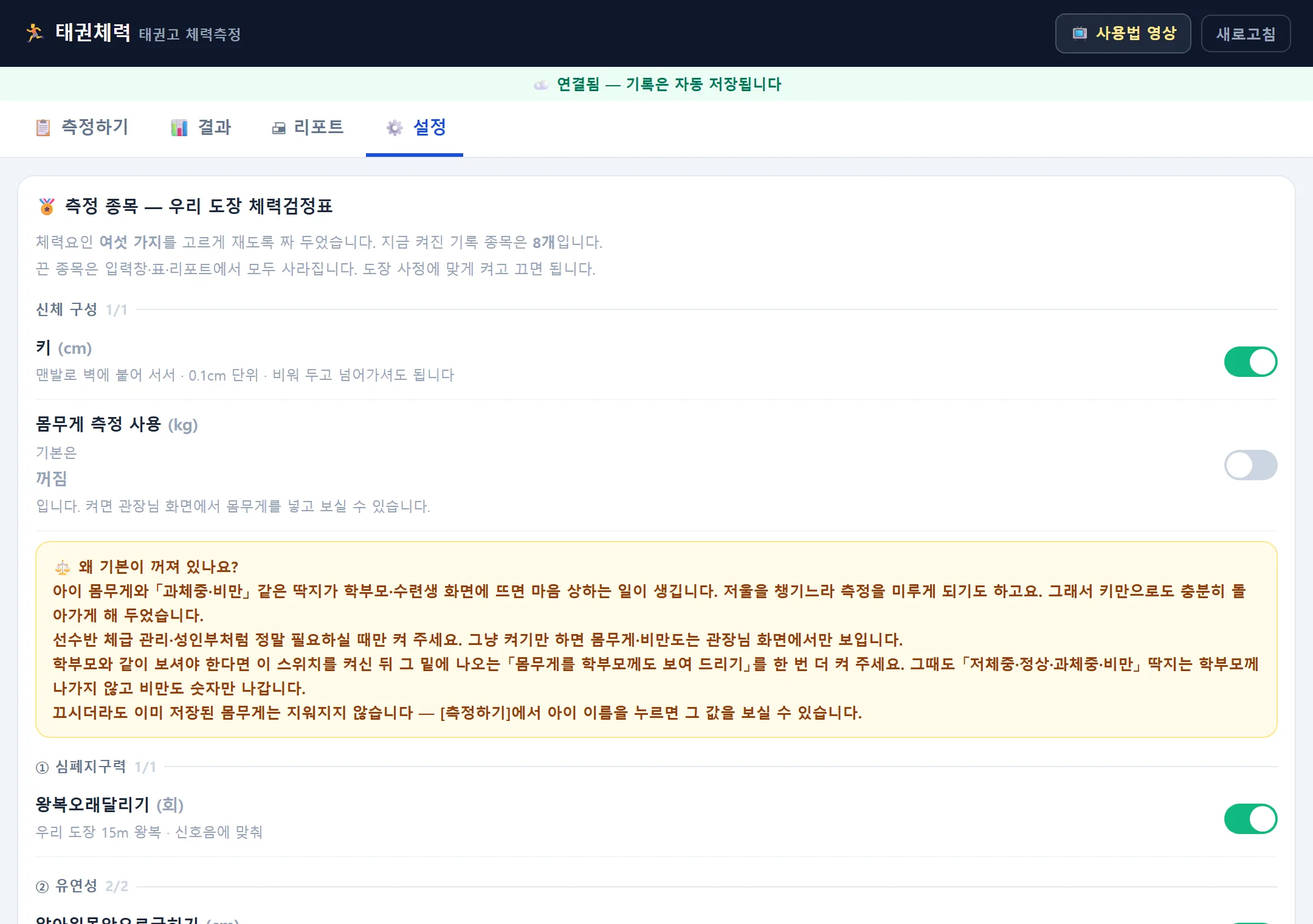The image size is (1313, 924).
Task: Turn off the 키 (cm) toggle
Action: [1250, 362]
